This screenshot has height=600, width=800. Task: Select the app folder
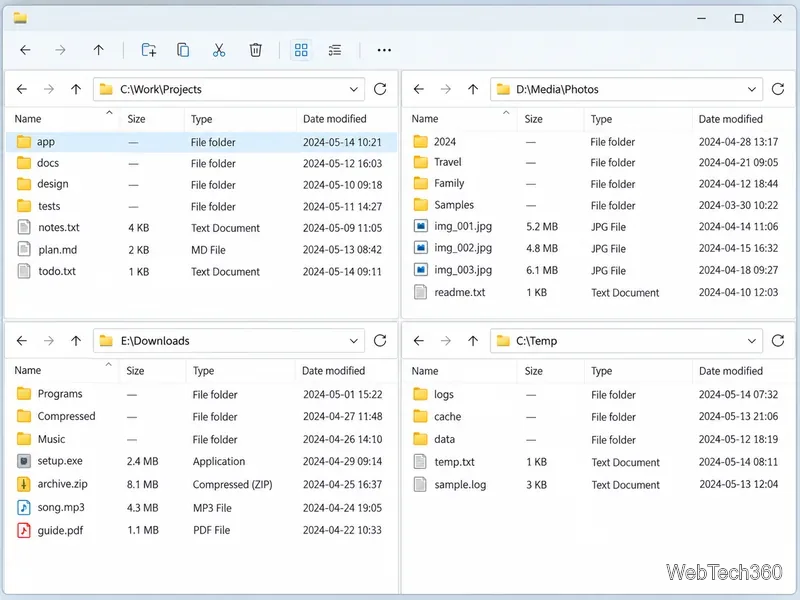click(201, 142)
